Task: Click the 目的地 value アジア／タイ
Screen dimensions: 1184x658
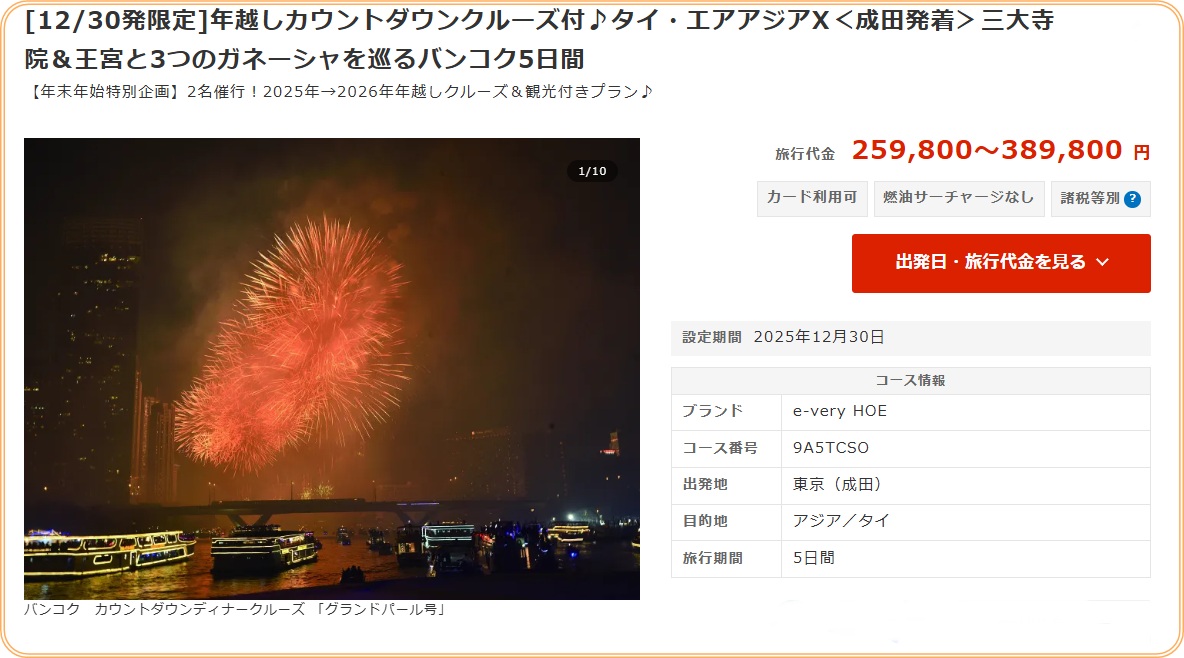Action: click(841, 521)
